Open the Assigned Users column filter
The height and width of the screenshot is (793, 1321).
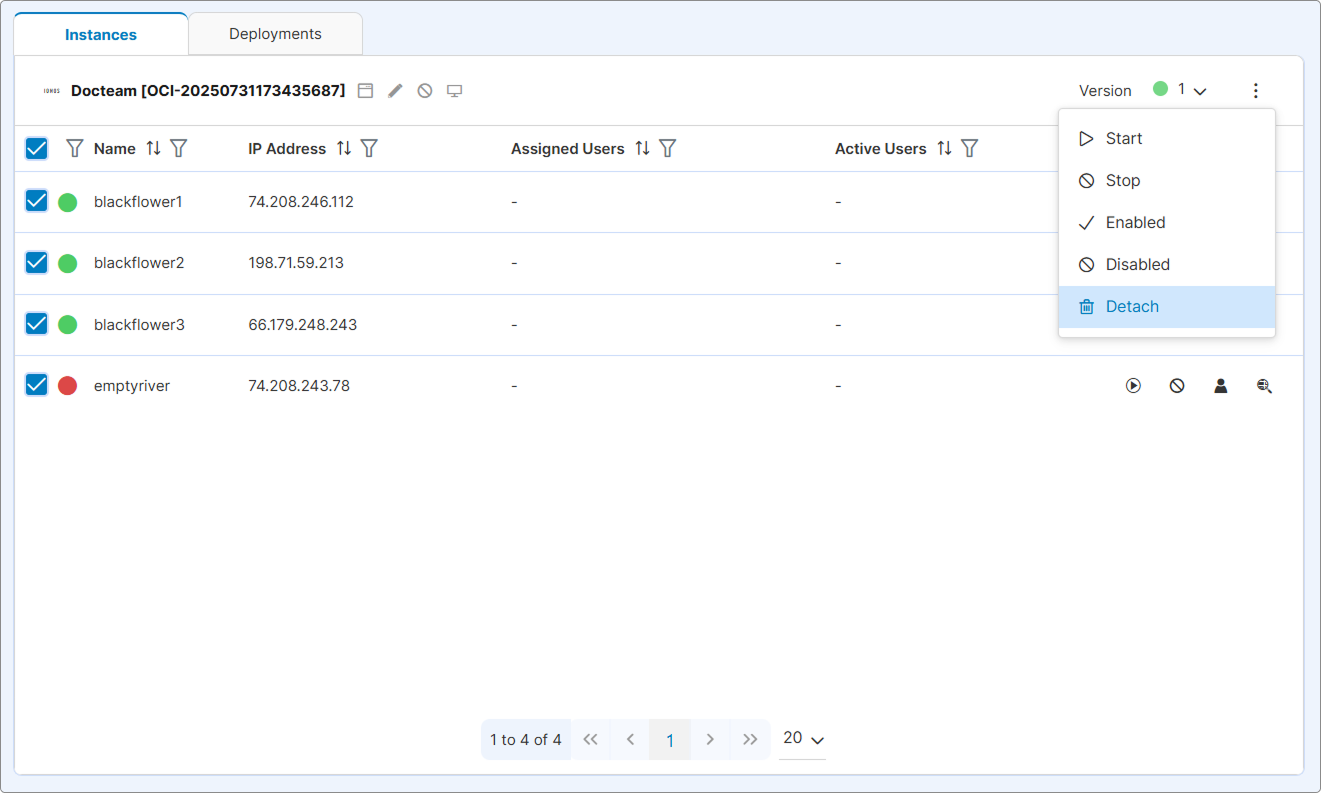(668, 149)
